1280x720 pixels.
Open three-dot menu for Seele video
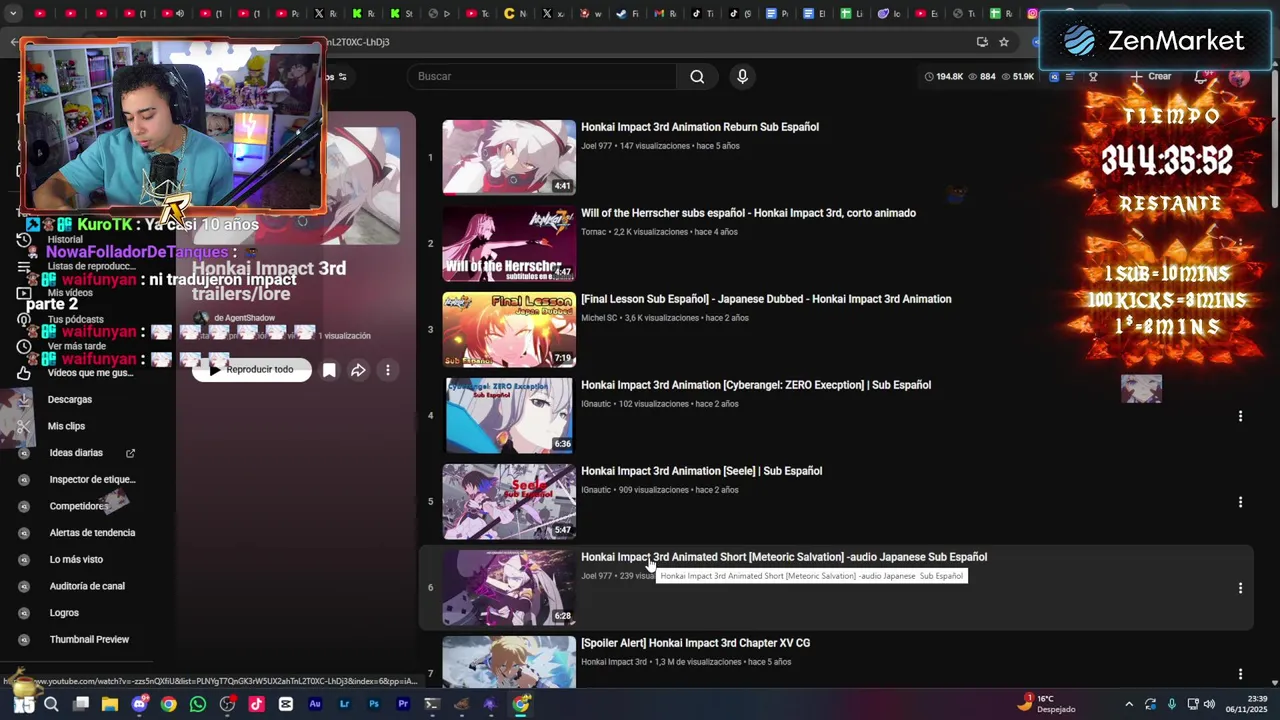point(1240,502)
